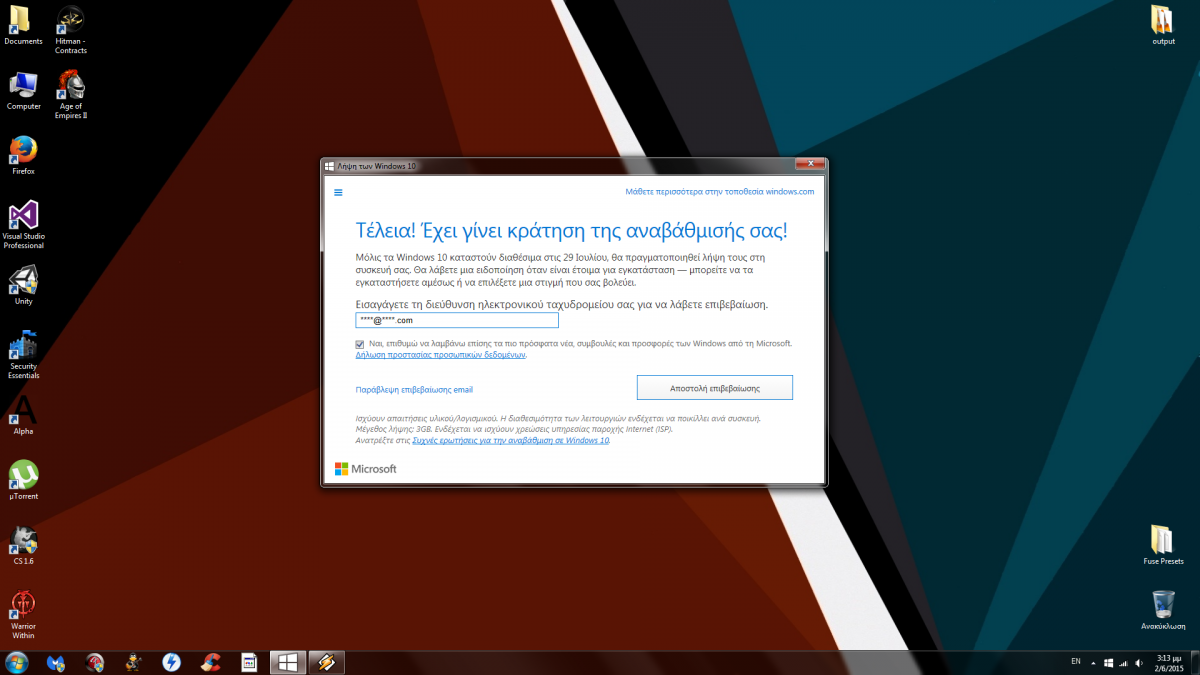Click the Get Windows 10 tray icon

1109,662
